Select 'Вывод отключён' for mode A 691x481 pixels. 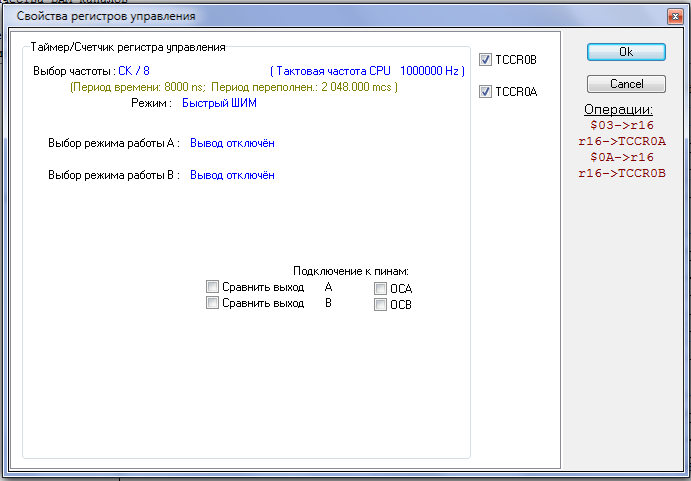(x=232, y=143)
